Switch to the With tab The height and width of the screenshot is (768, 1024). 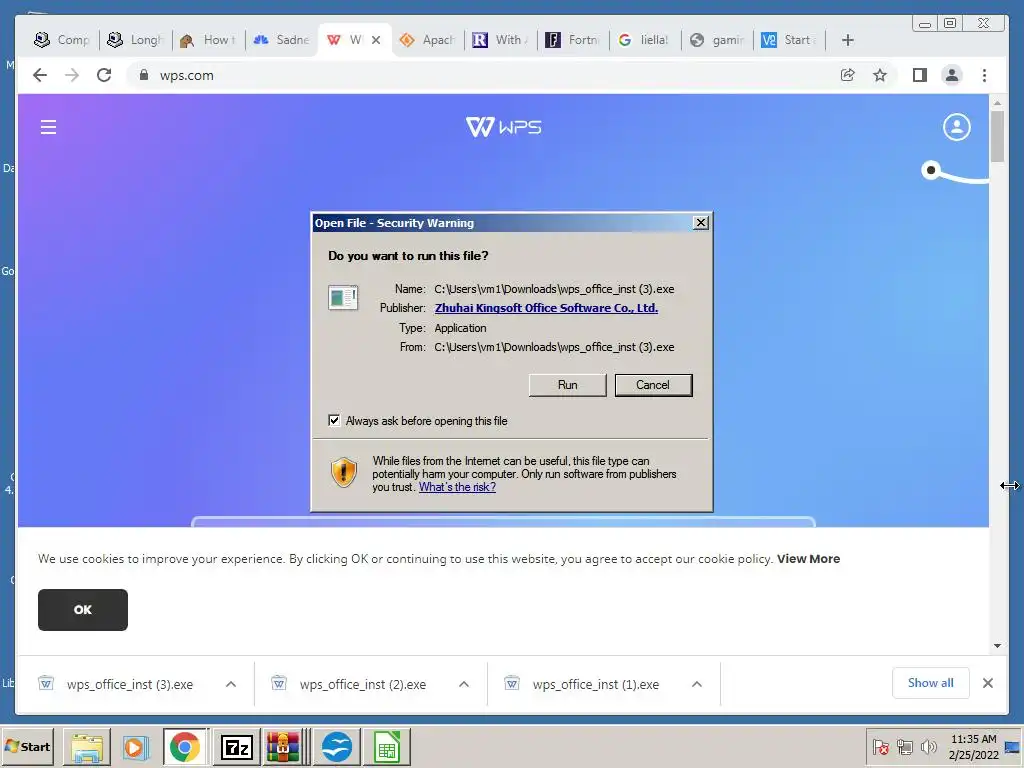tap(500, 40)
